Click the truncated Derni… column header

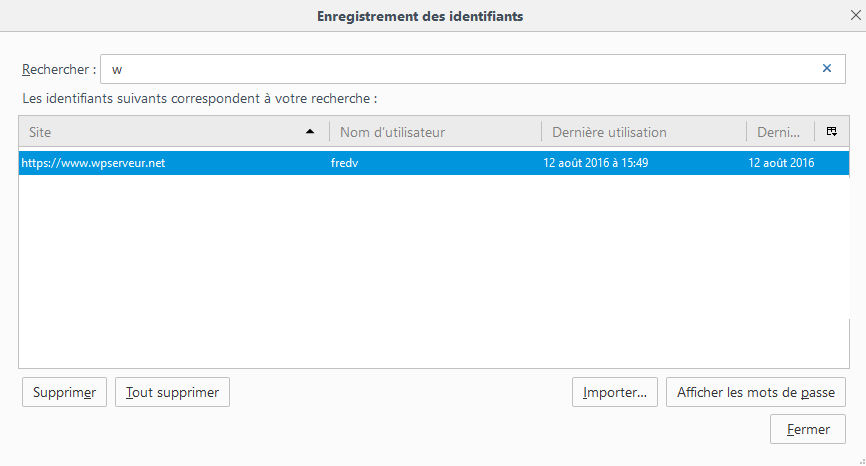[780, 132]
